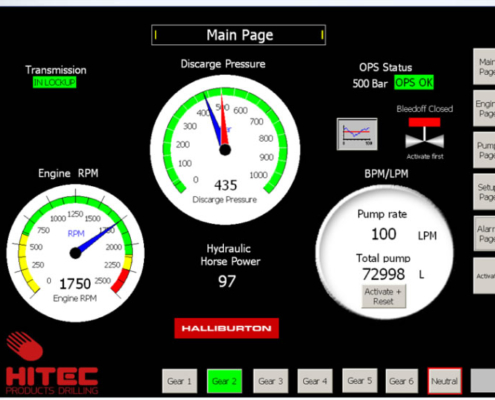Shift to Gear 4
Image resolution: width=495 pixels, height=400 pixels.
315,381
